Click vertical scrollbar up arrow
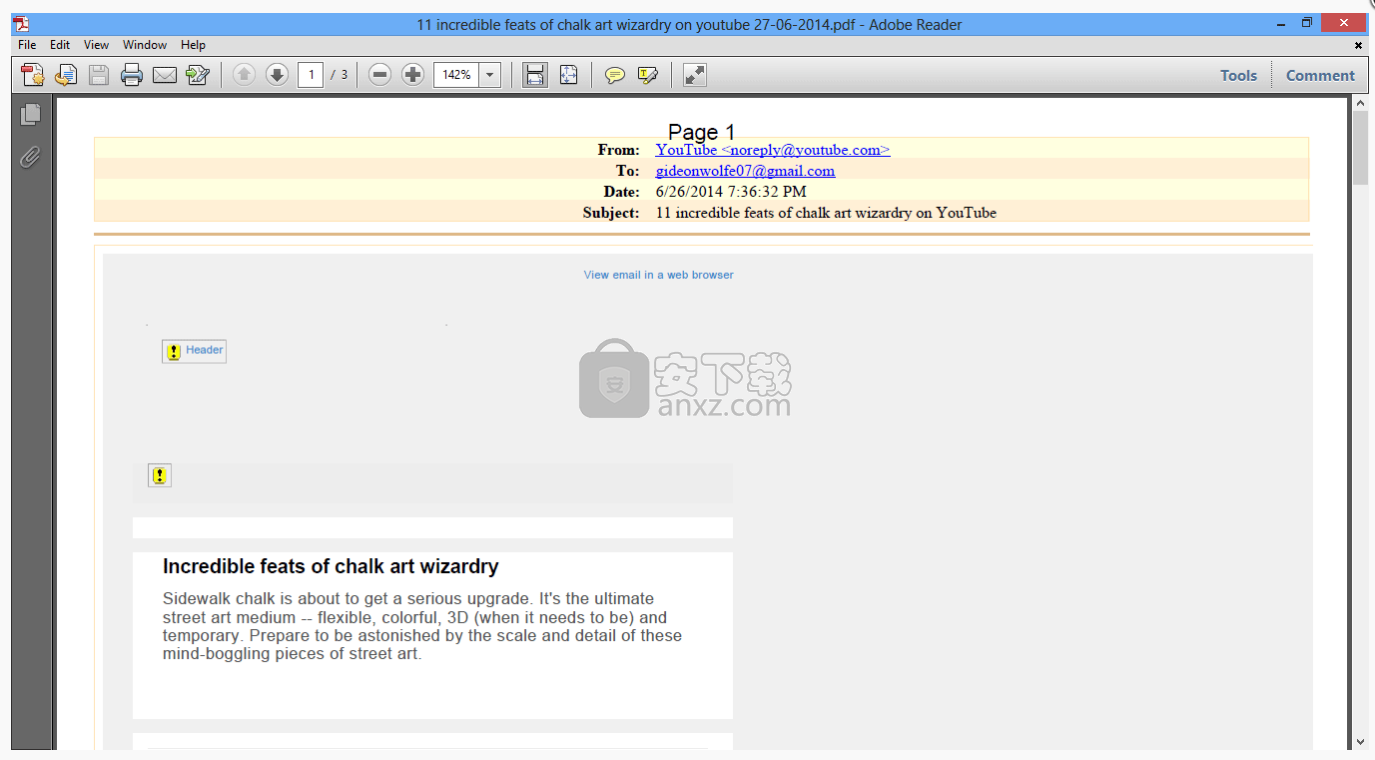 [x=1361, y=103]
